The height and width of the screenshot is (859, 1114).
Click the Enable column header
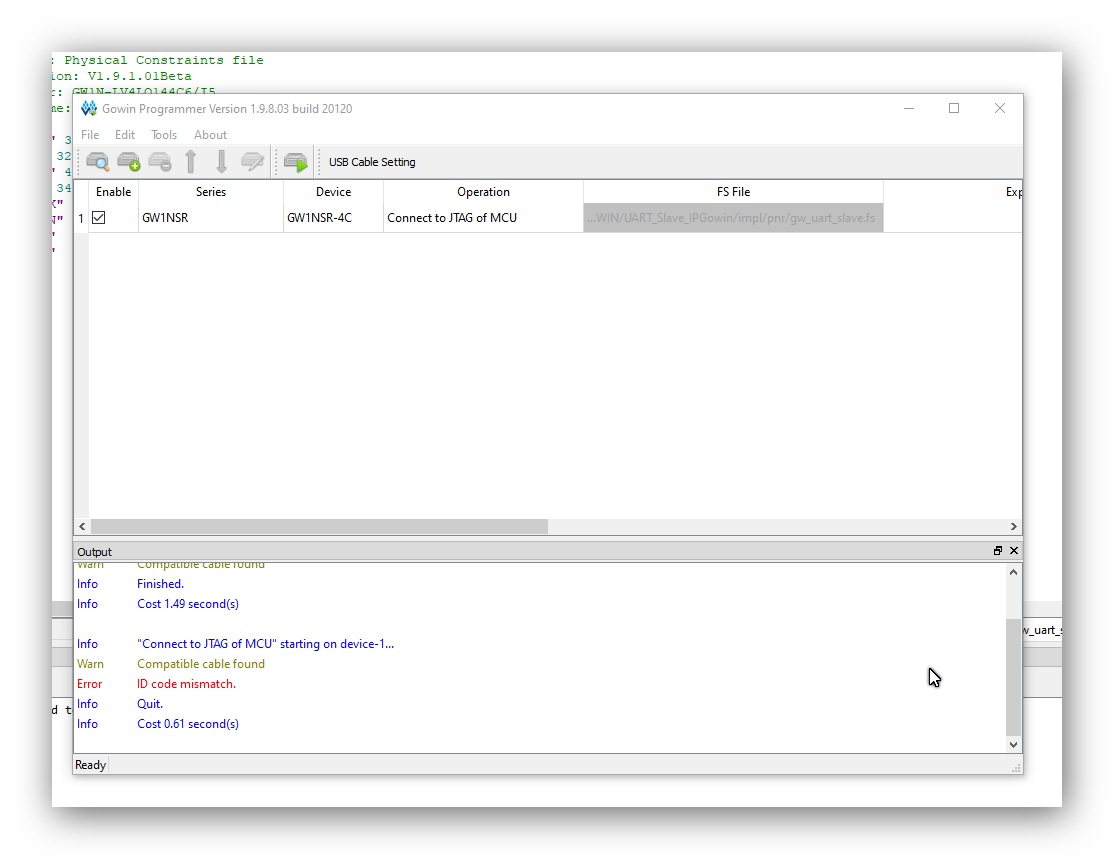[x=114, y=192]
